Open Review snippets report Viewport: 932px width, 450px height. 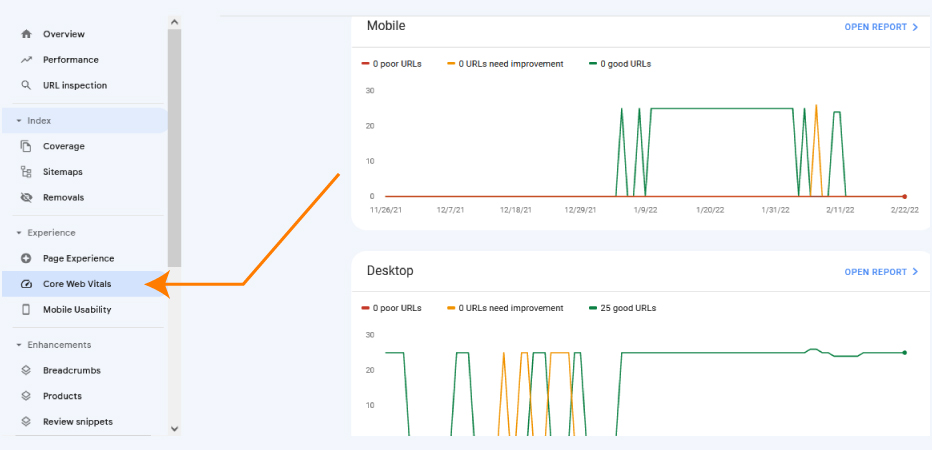pos(78,421)
